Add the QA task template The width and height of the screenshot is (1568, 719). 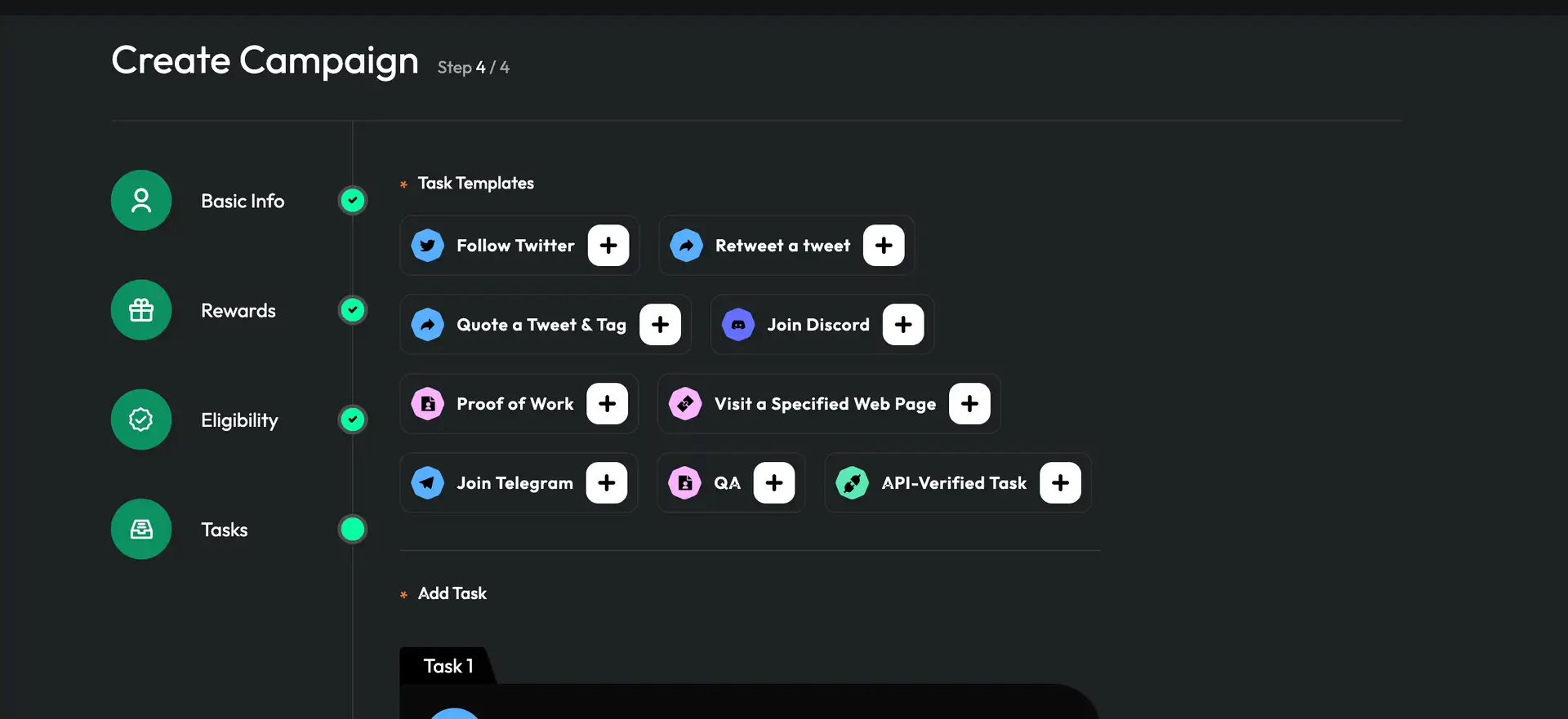[774, 483]
